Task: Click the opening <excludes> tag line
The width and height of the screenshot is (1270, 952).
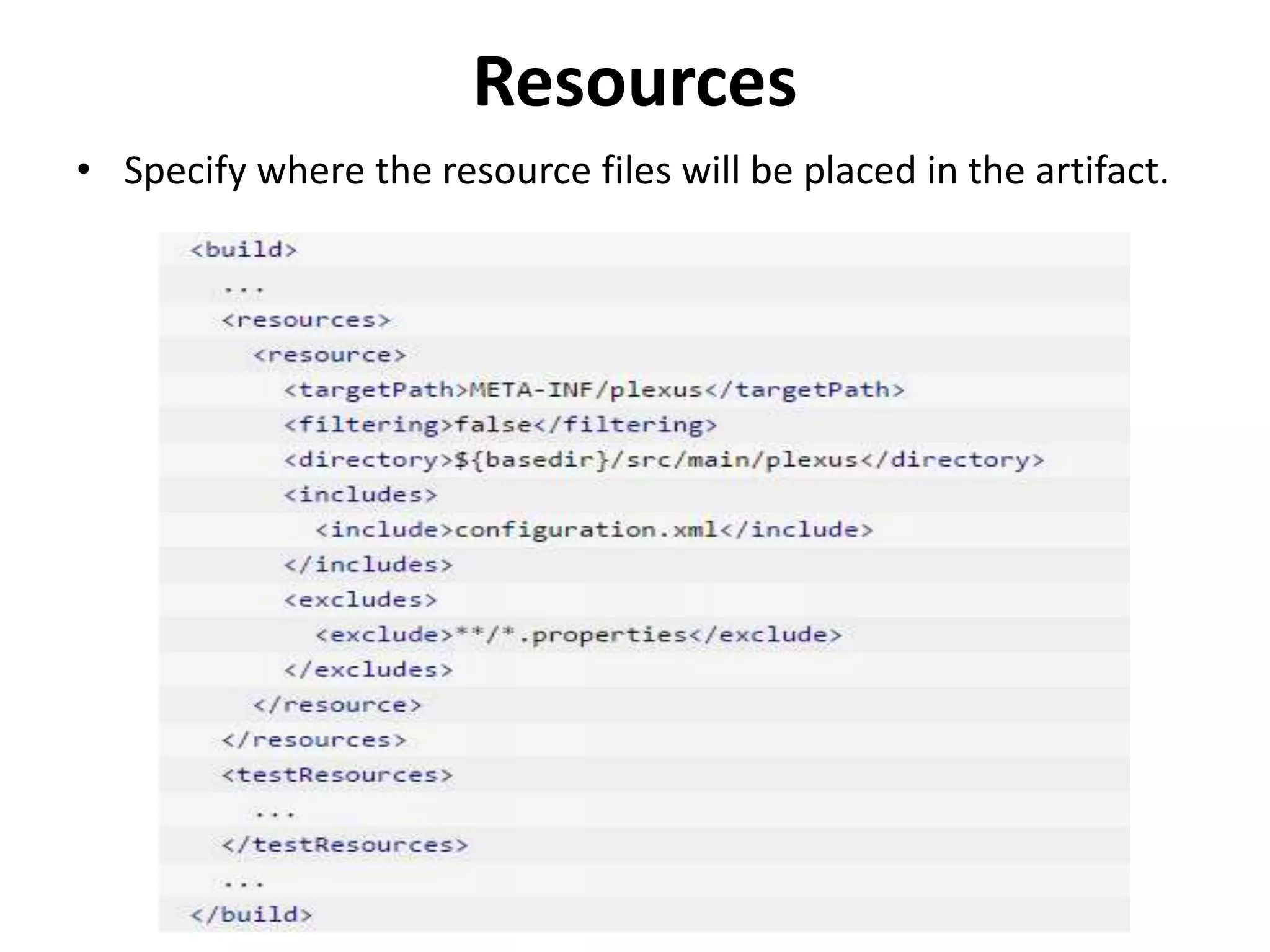Action: pyautogui.click(x=361, y=600)
